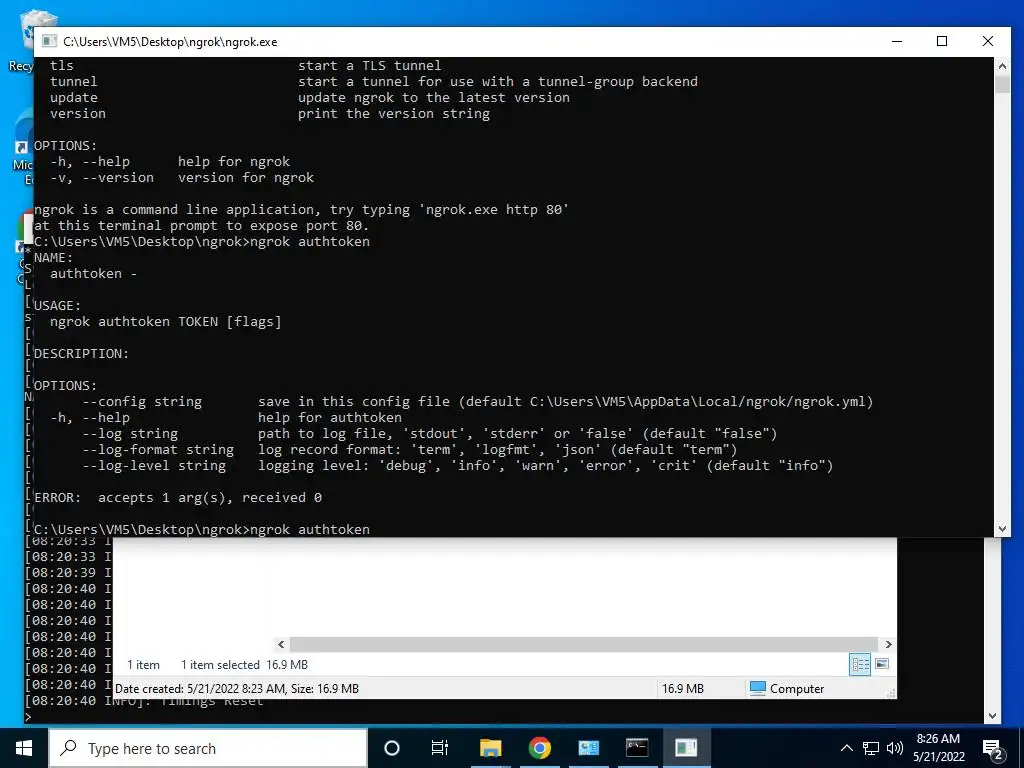Click the '16.9 MB' size field in status bar
The height and width of the screenshot is (768, 1024).
[x=683, y=688]
